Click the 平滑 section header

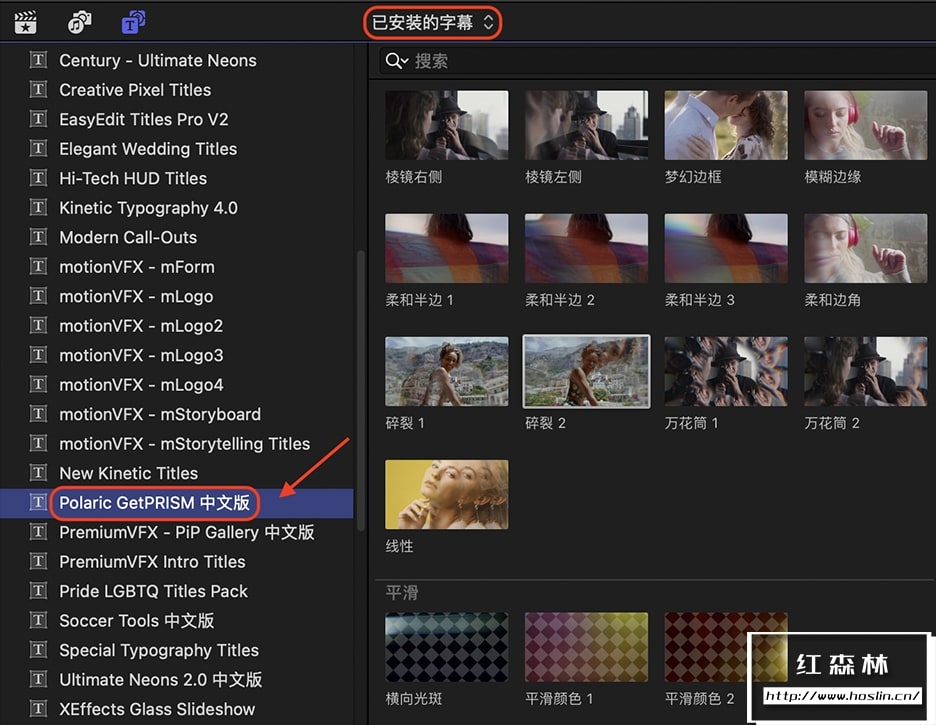point(402,593)
